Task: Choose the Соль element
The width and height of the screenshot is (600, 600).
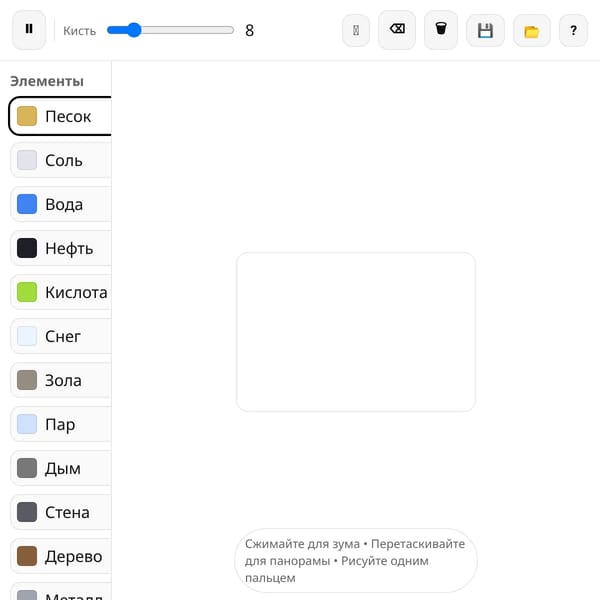Action: [61, 160]
